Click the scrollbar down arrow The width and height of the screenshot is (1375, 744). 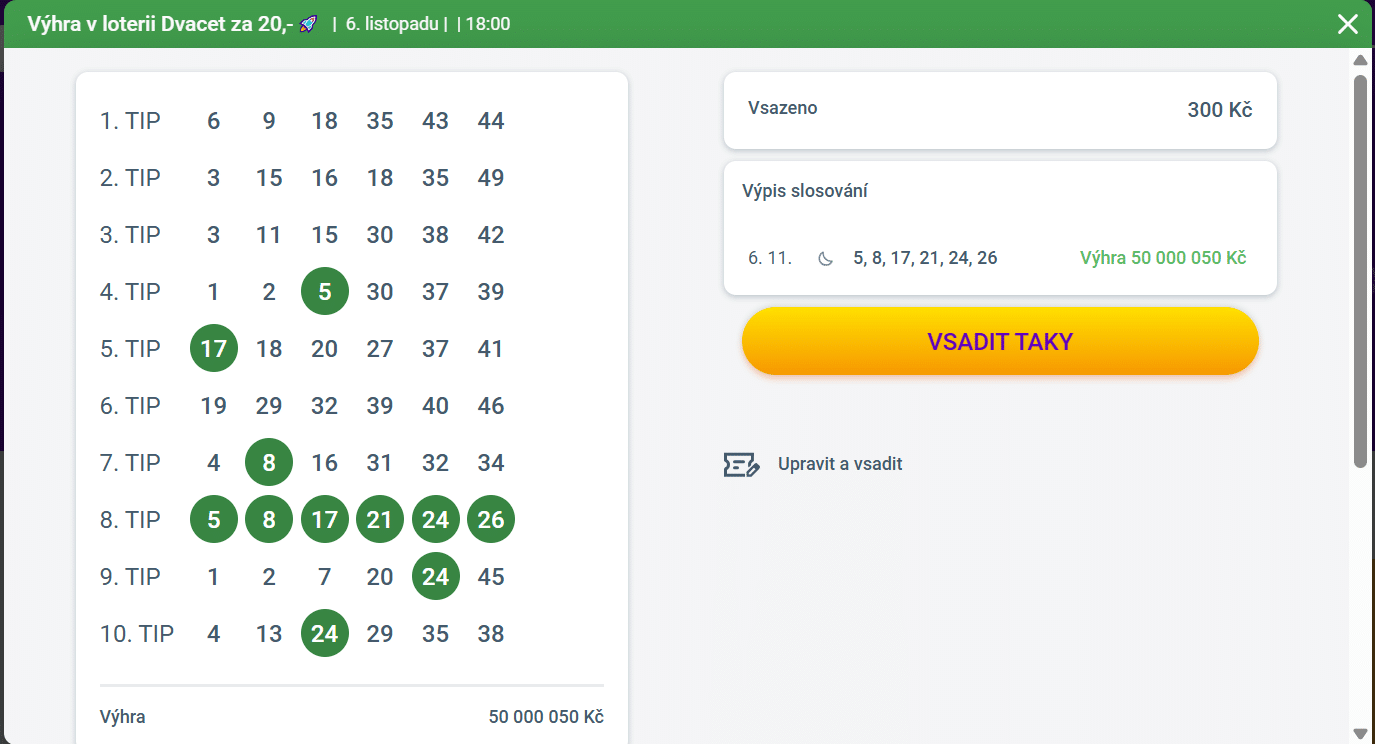pyautogui.click(x=1360, y=733)
